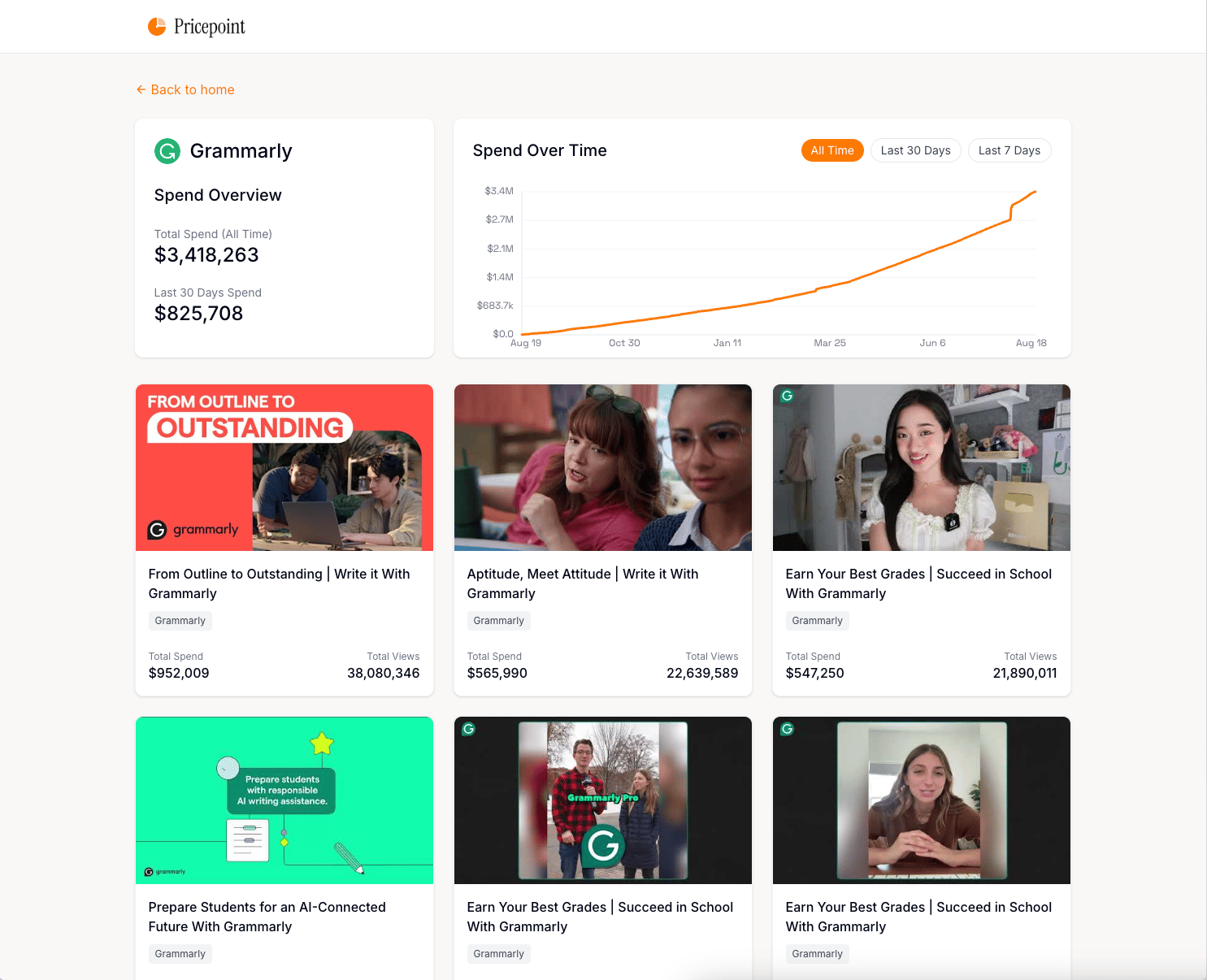1207x980 pixels.
Task: Click the Grammarly logo in the overview card
Action: [x=167, y=151]
